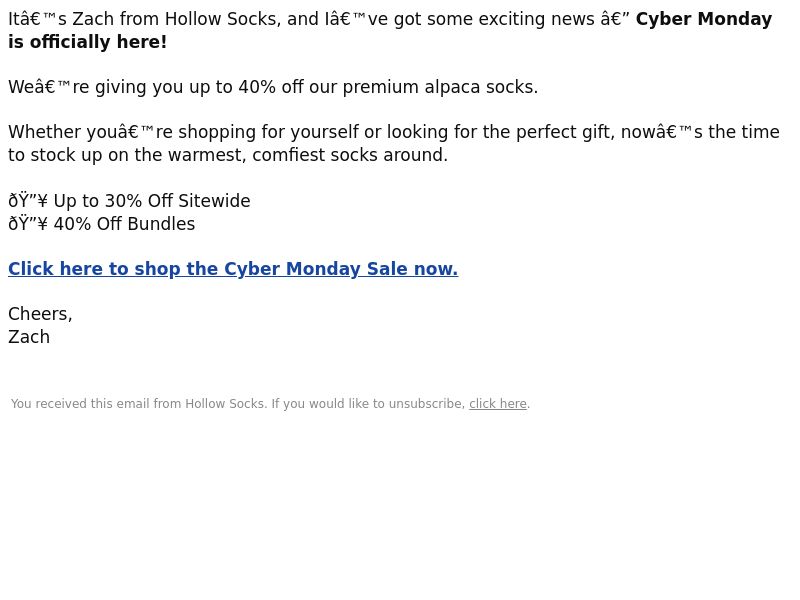
Task: Click the garbled emoji before '40% Off Bundles'
Action: click(27, 224)
